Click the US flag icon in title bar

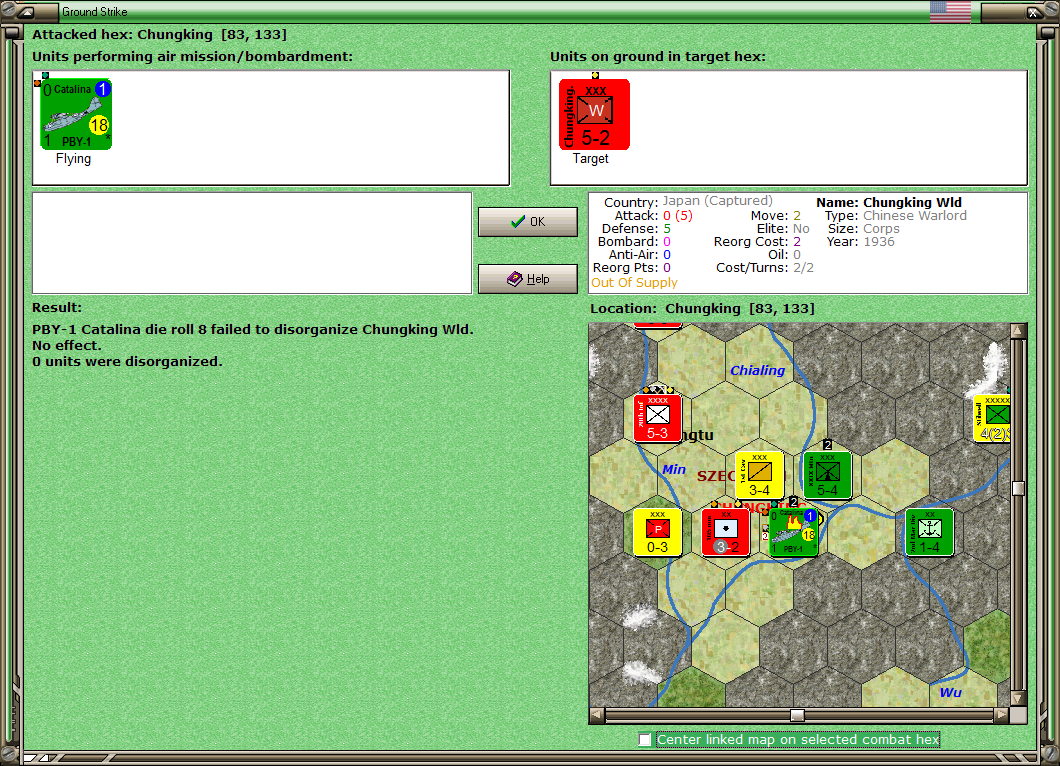point(950,11)
